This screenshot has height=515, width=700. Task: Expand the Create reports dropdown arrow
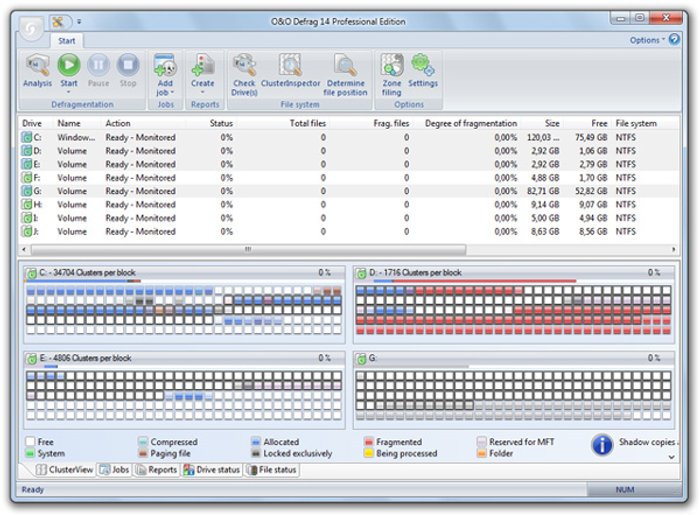tap(203, 92)
